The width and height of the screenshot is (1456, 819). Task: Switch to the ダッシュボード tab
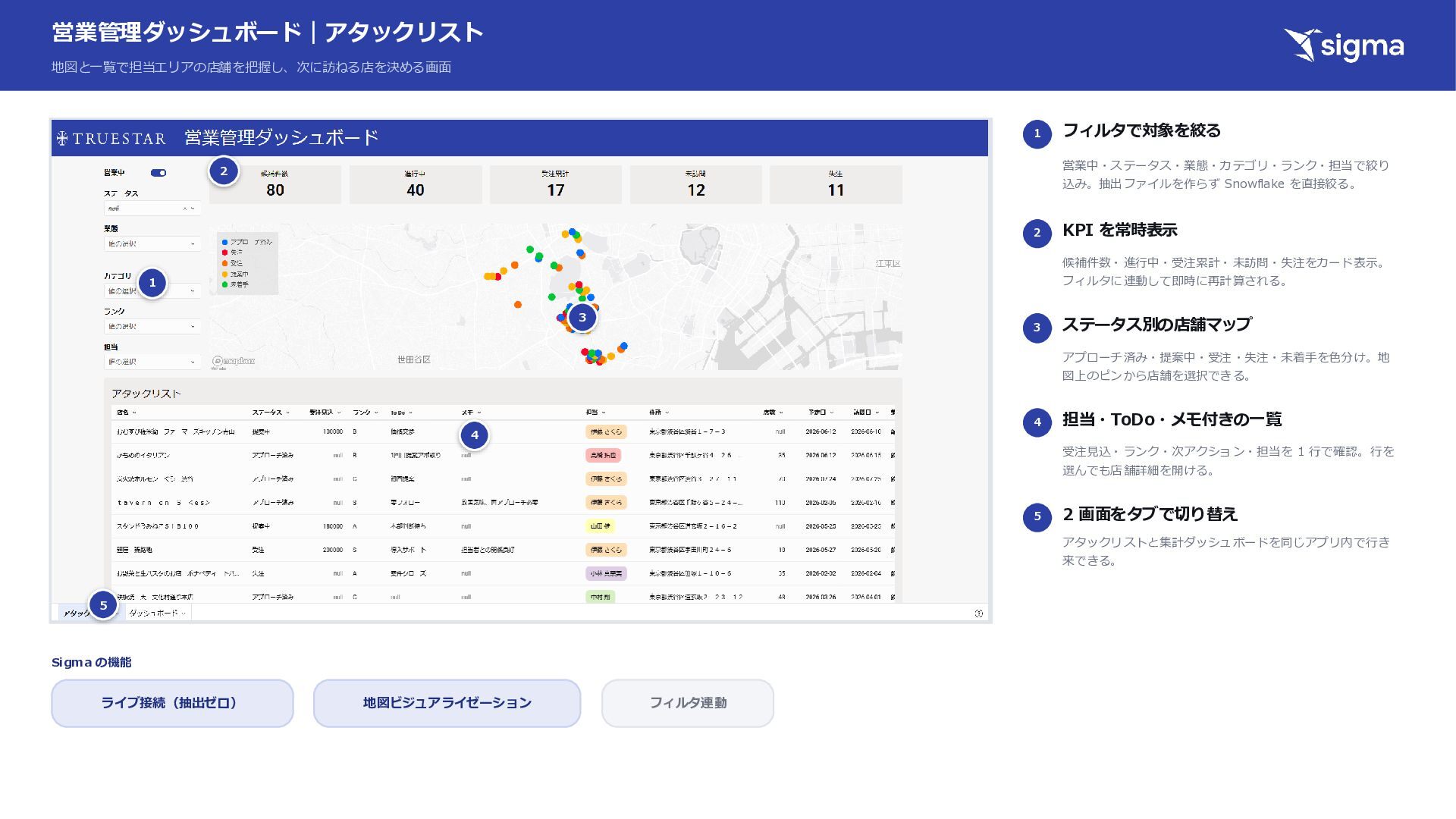click(157, 613)
